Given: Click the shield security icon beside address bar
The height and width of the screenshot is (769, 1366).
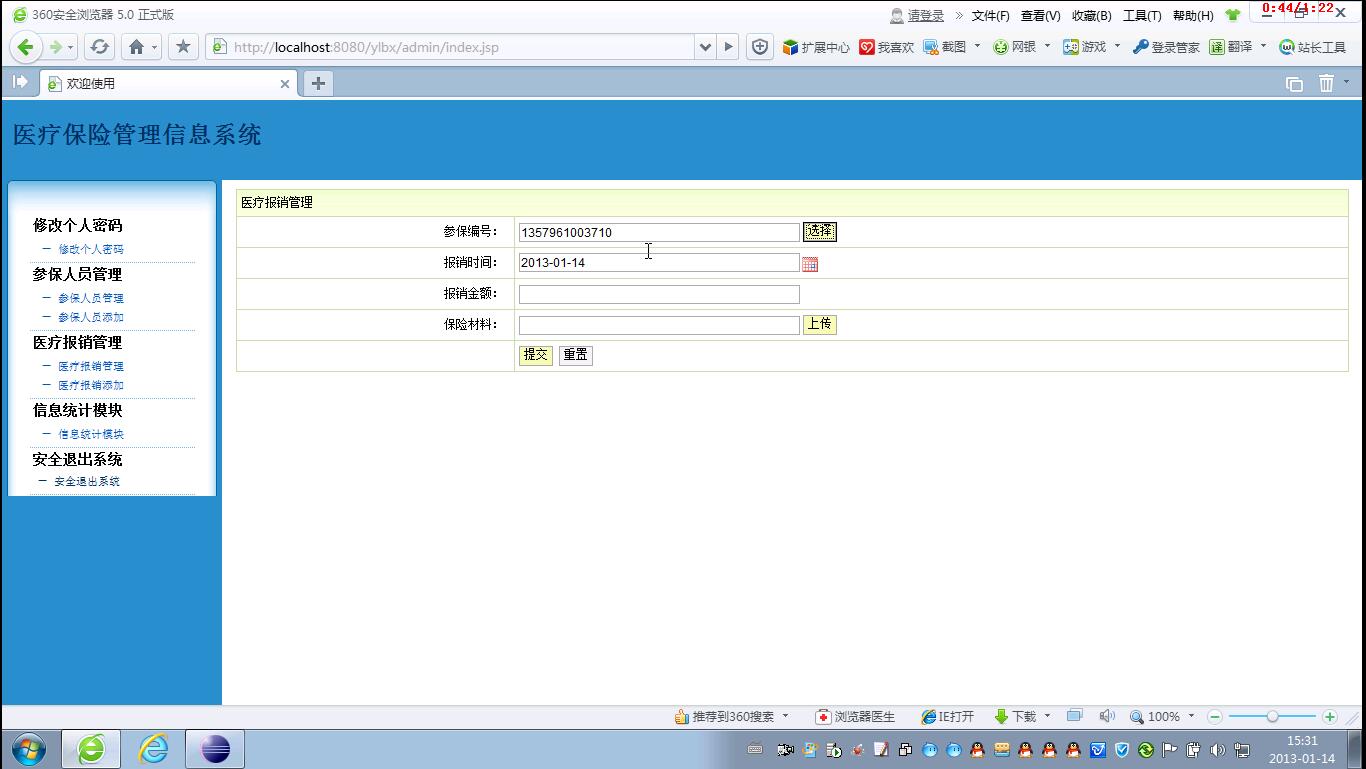Looking at the screenshot, I should coord(760,47).
